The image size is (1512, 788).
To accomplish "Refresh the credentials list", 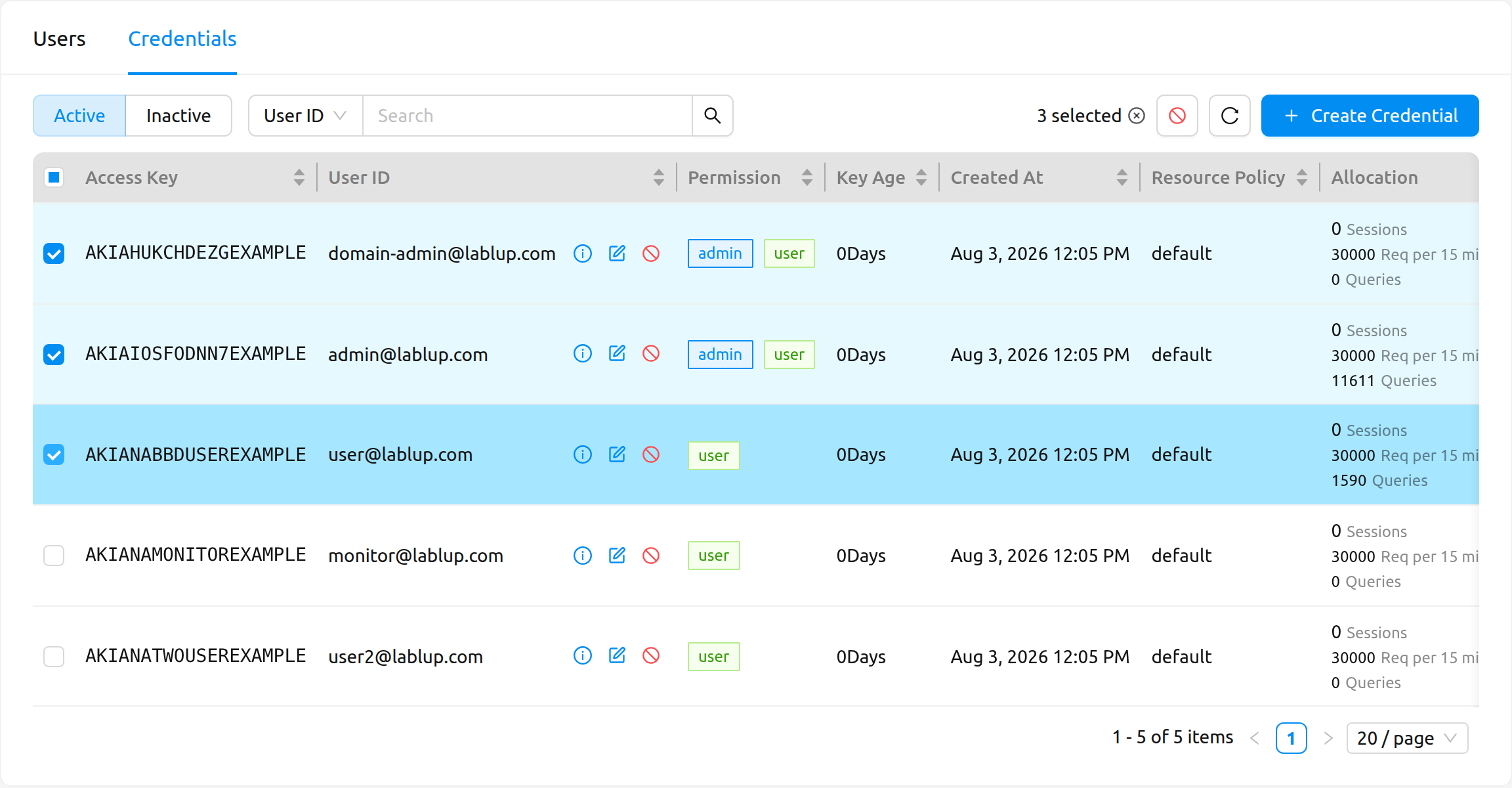I will point(1230,116).
